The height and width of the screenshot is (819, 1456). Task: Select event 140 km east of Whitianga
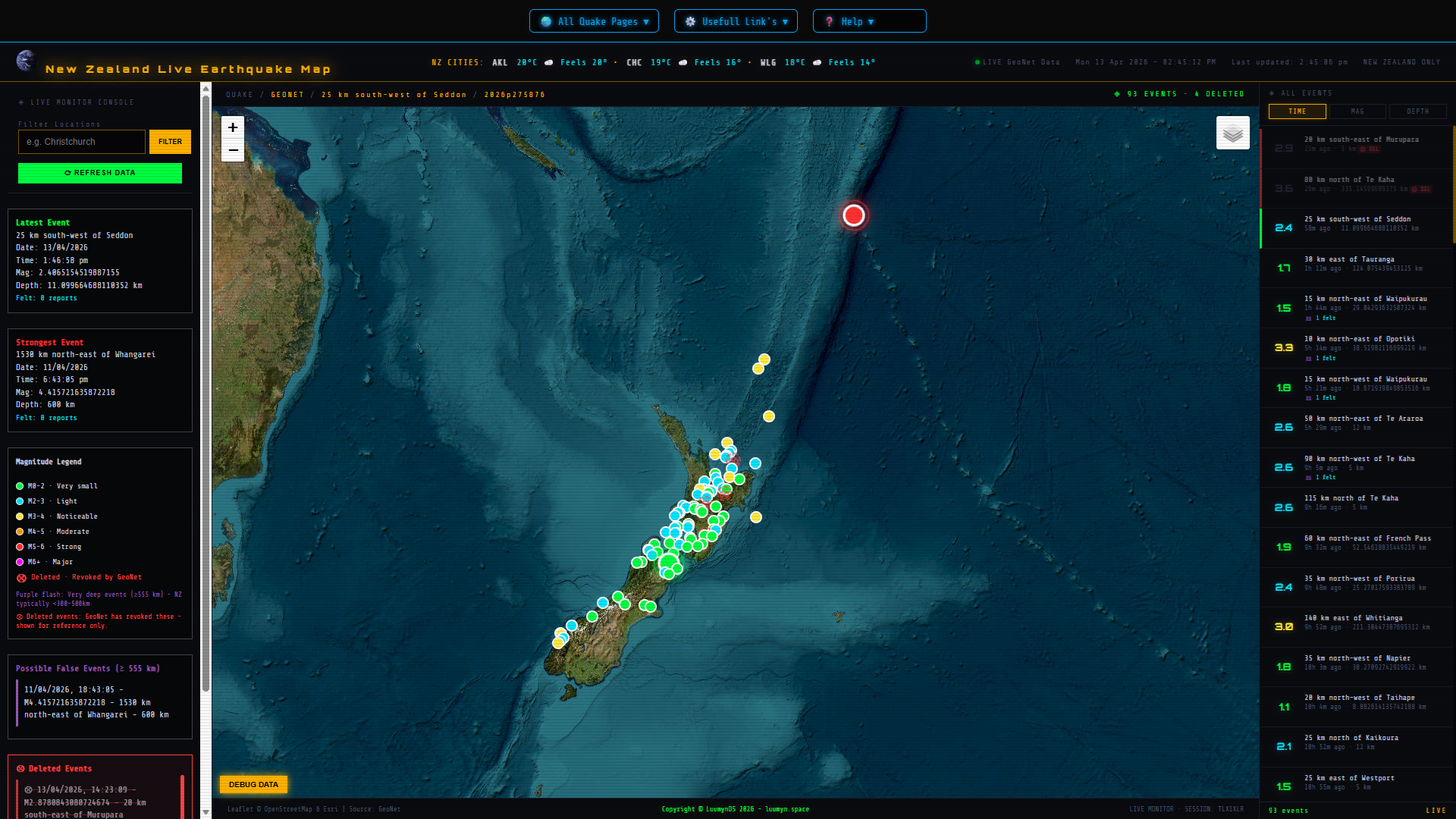click(1357, 626)
